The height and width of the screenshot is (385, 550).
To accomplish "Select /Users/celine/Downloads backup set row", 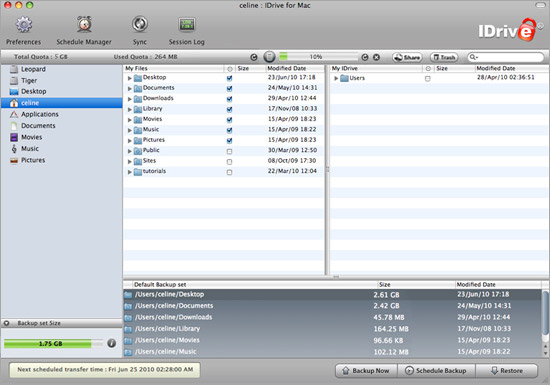I will 333,317.
